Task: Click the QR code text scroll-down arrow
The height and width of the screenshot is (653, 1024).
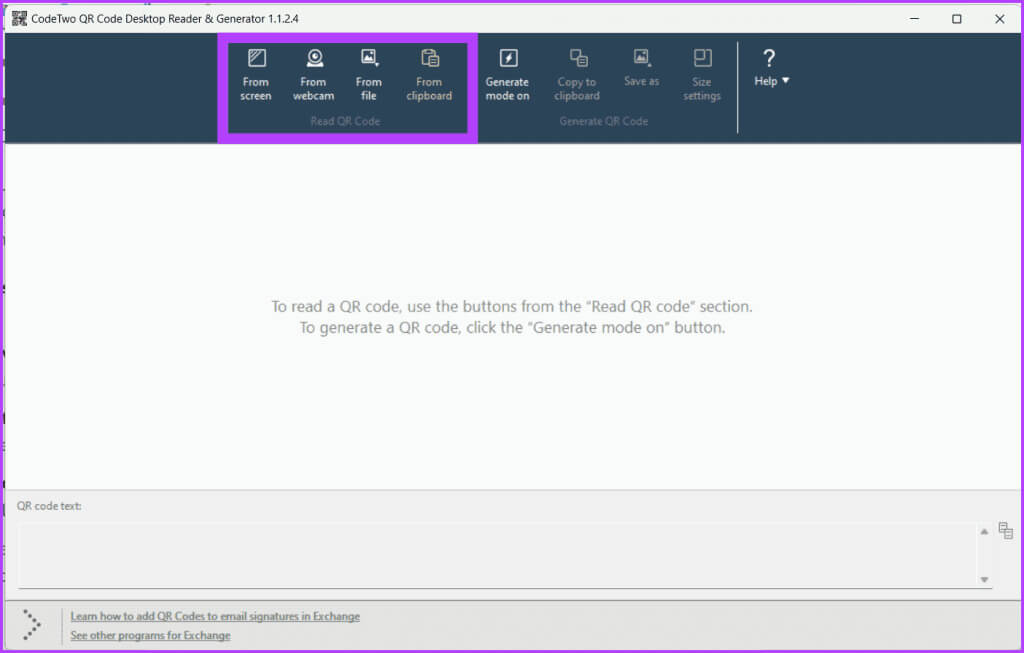Action: coord(984,579)
